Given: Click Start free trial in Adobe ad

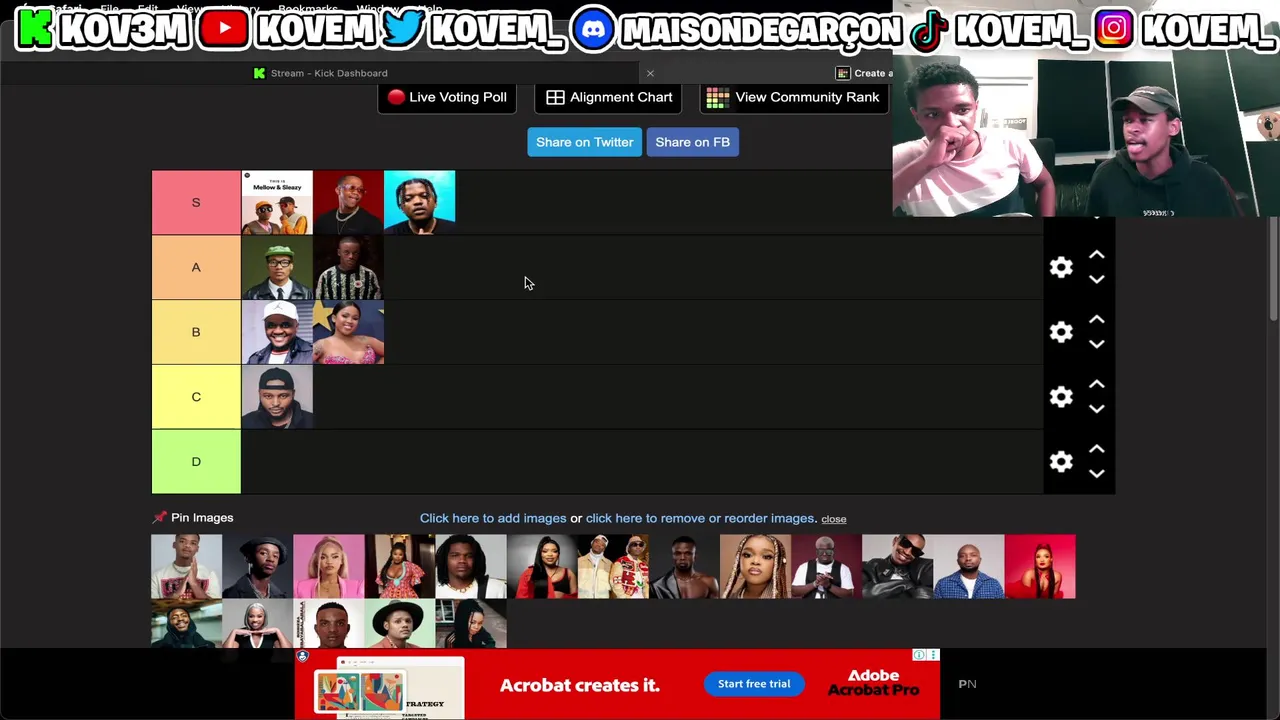Looking at the screenshot, I should tap(754, 684).
